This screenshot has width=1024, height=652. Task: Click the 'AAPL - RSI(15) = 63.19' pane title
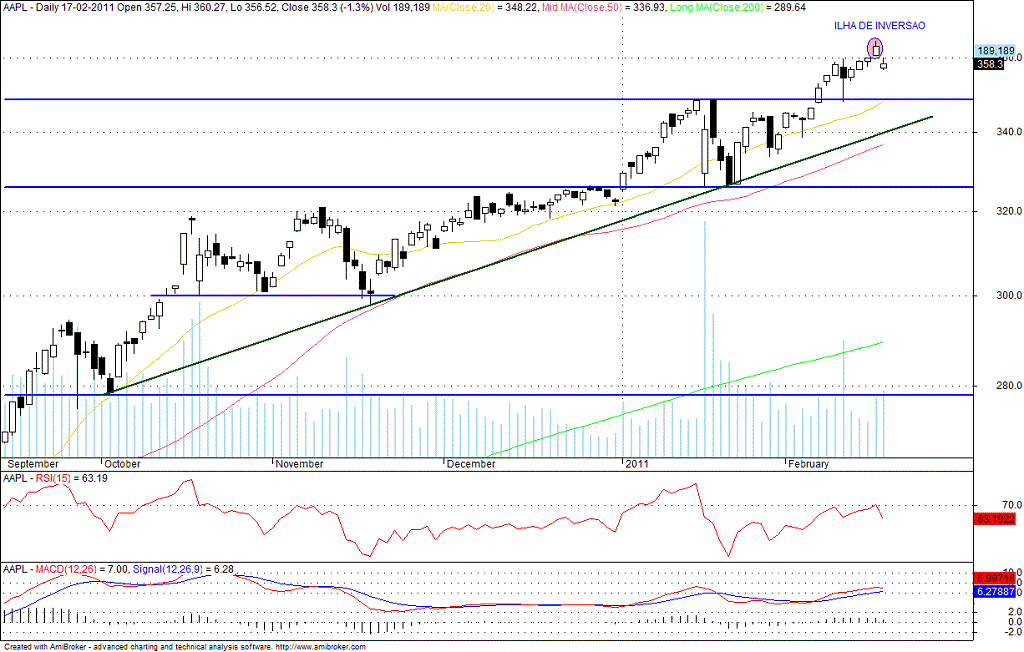(x=56, y=478)
